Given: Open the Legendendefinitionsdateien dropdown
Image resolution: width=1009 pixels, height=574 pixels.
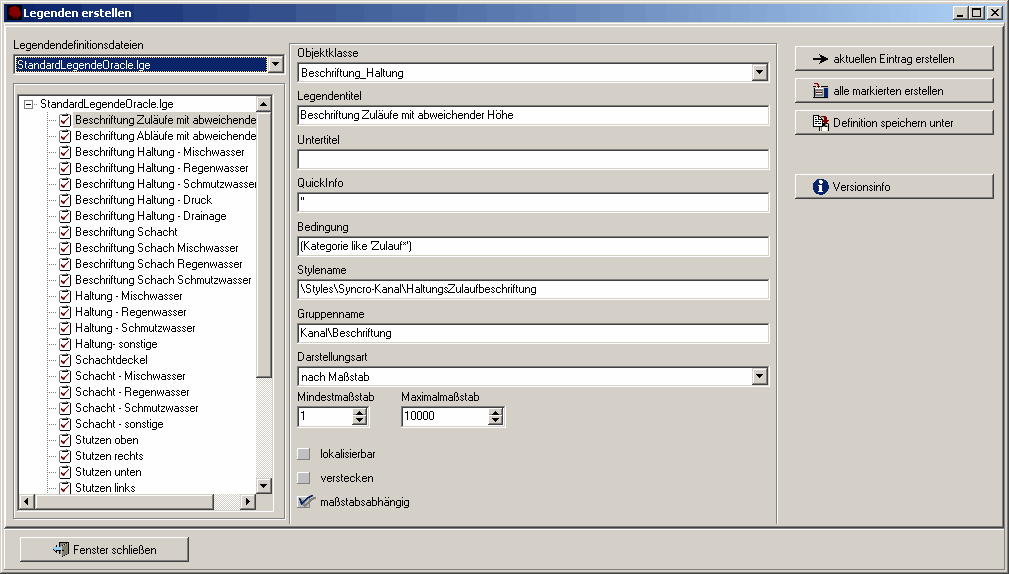Looking at the screenshot, I should (x=275, y=65).
